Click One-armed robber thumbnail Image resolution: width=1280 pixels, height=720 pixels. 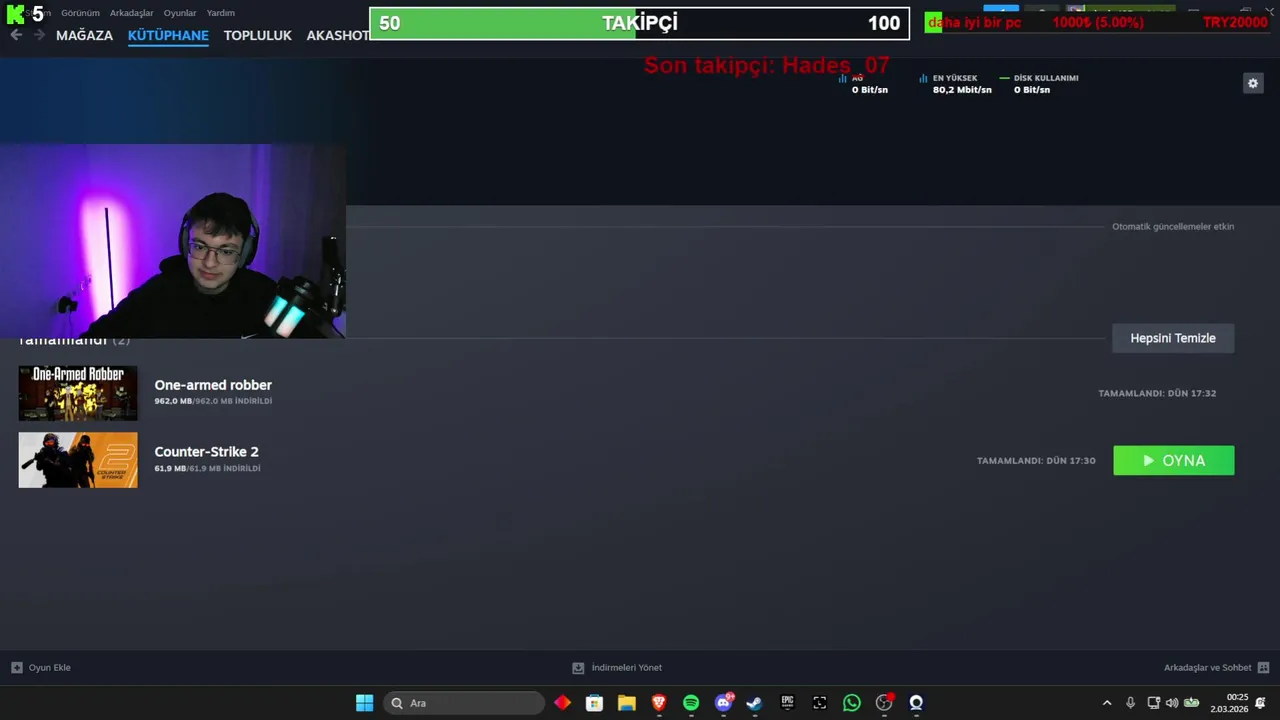click(78, 393)
